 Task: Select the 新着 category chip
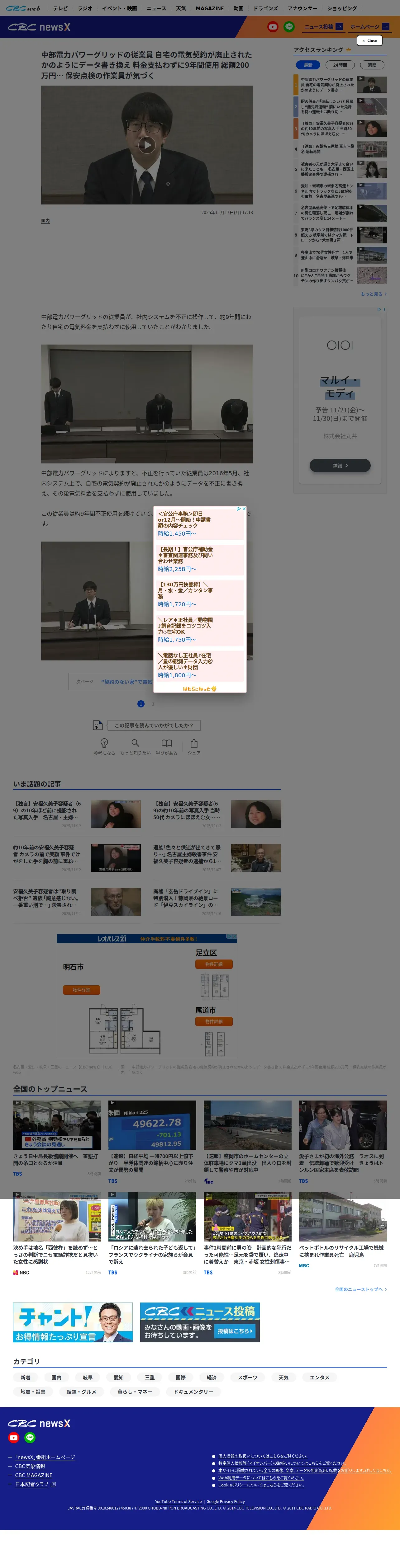(x=25, y=1378)
